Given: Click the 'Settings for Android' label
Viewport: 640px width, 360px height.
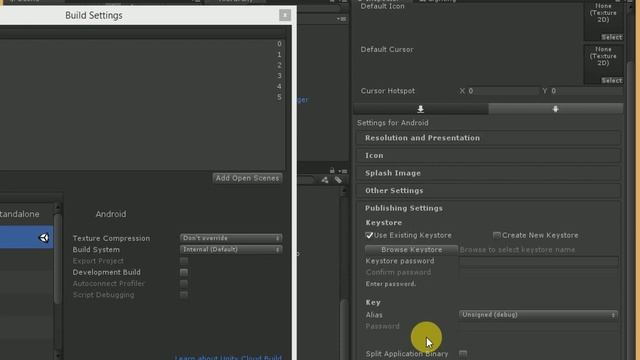Looking at the screenshot, I should coord(393,123).
